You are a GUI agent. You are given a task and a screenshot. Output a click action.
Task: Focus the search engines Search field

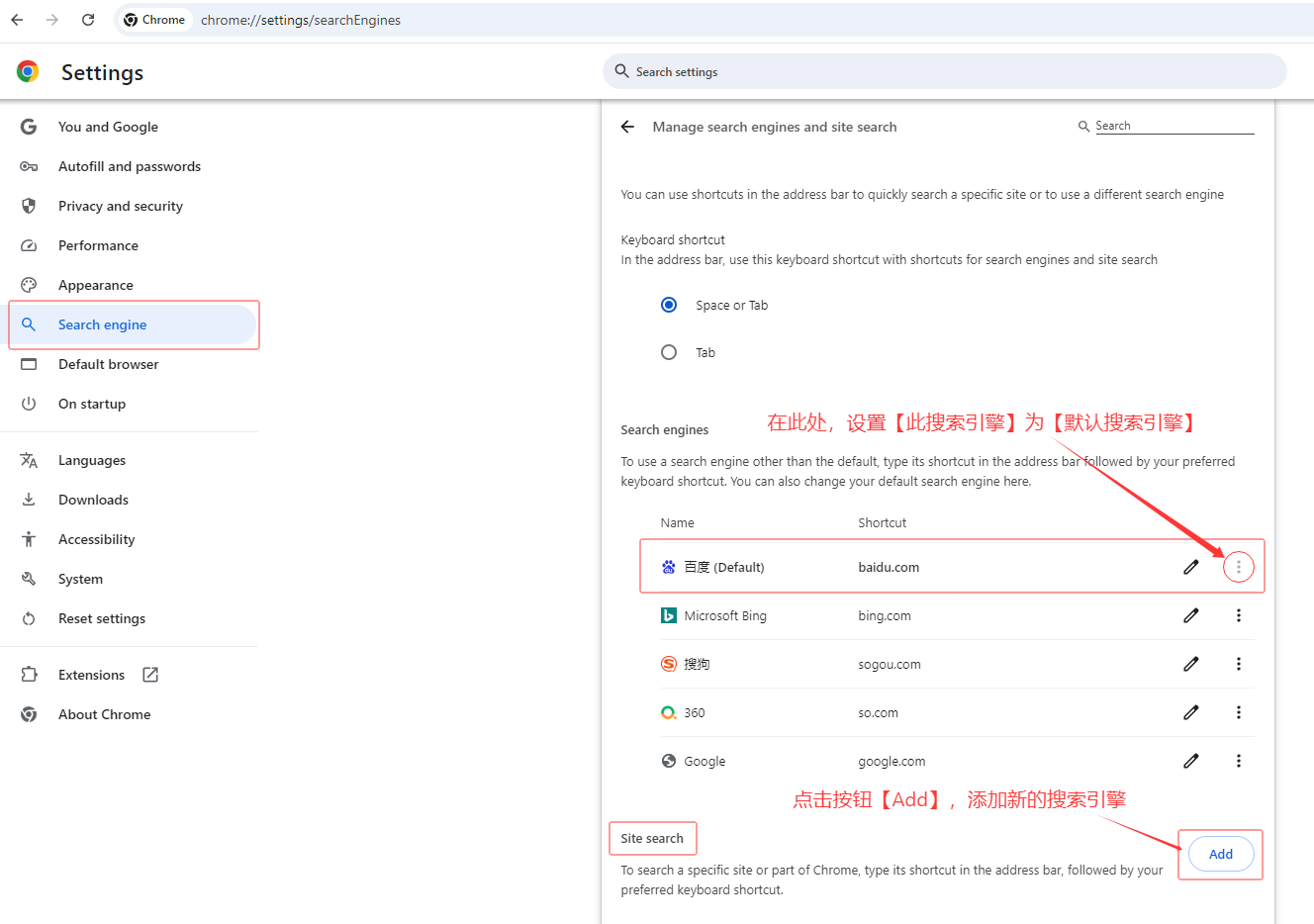(1174, 126)
